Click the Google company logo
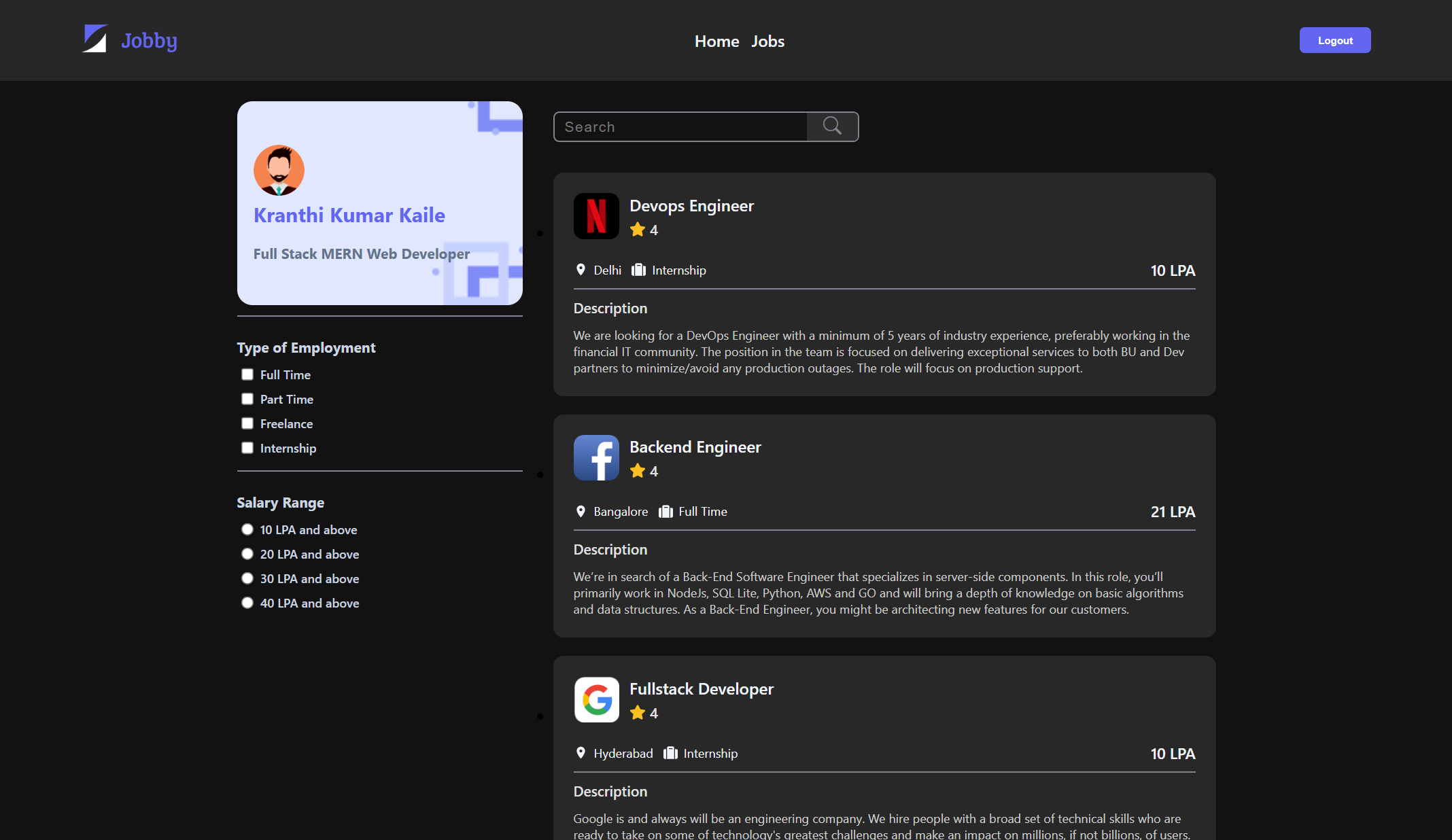Viewport: 1452px width, 840px height. [596, 699]
